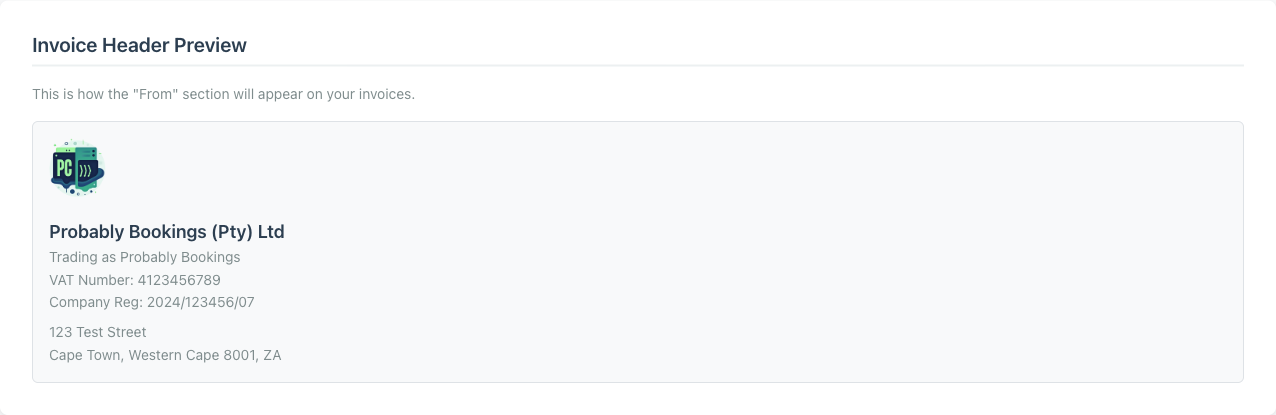The height and width of the screenshot is (415, 1276).
Task: Click the "VAT Number" label
Action: [91, 280]
